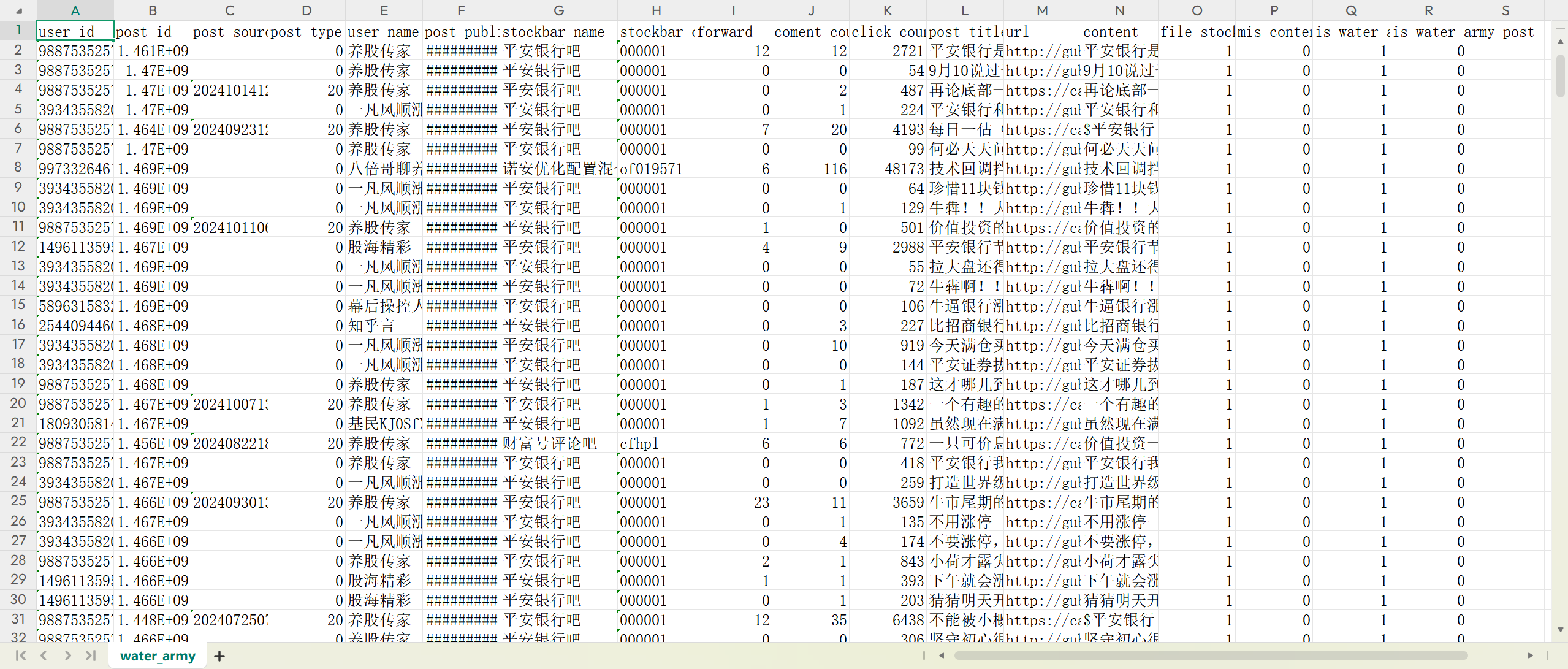
Task: Click the vertical scrollbar thumb
Action: tap(1560, 77)
